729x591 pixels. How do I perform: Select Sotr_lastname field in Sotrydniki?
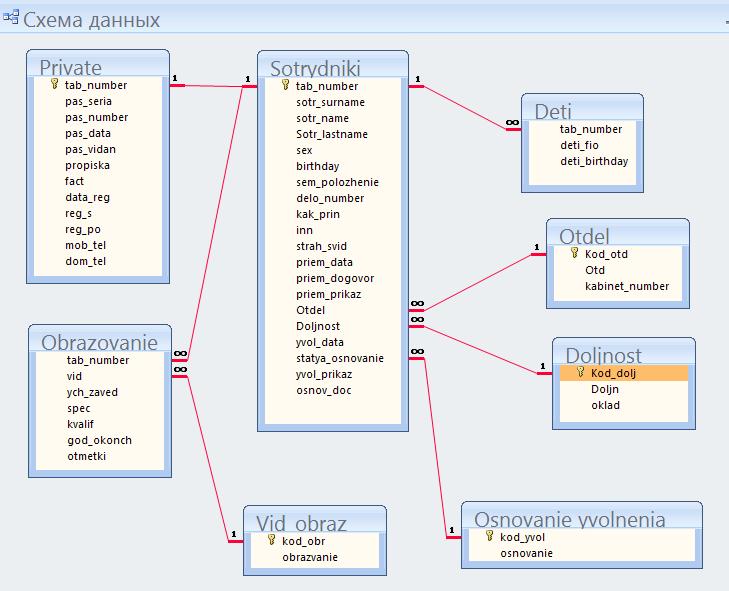[332, 134]
